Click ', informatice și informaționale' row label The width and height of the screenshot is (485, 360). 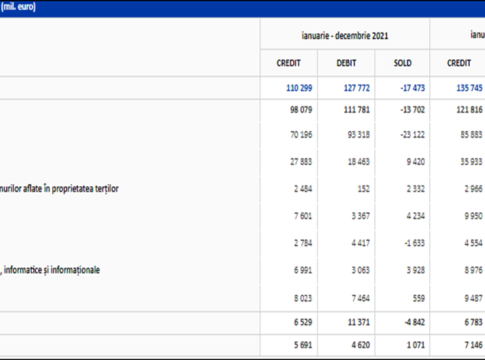pyautogui.click(x=50, y=270)
